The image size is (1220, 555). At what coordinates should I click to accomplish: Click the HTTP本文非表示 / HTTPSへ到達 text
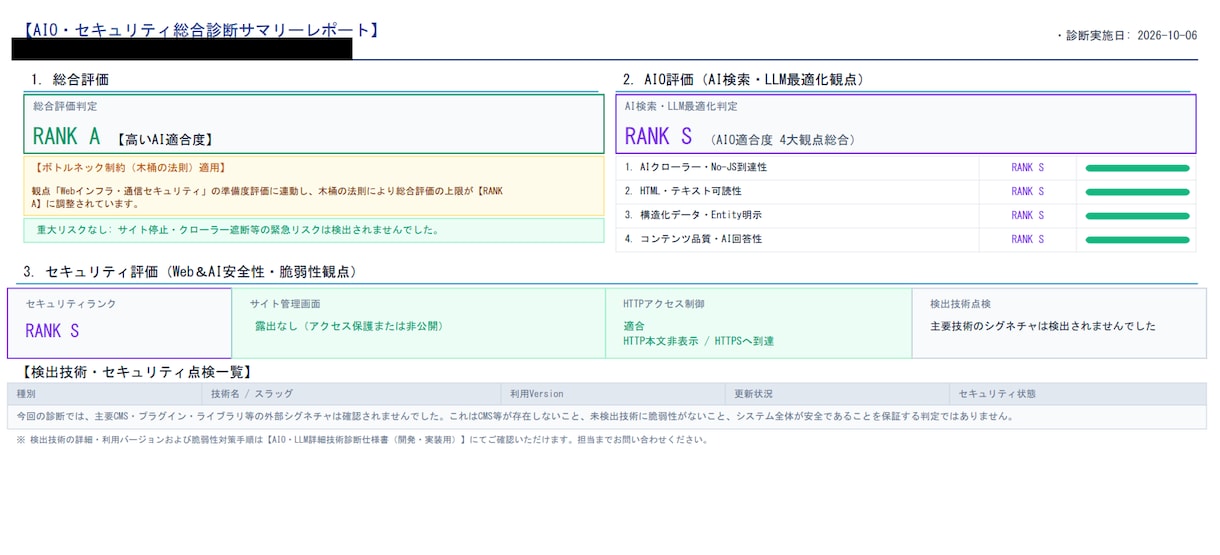coord(698,341)
